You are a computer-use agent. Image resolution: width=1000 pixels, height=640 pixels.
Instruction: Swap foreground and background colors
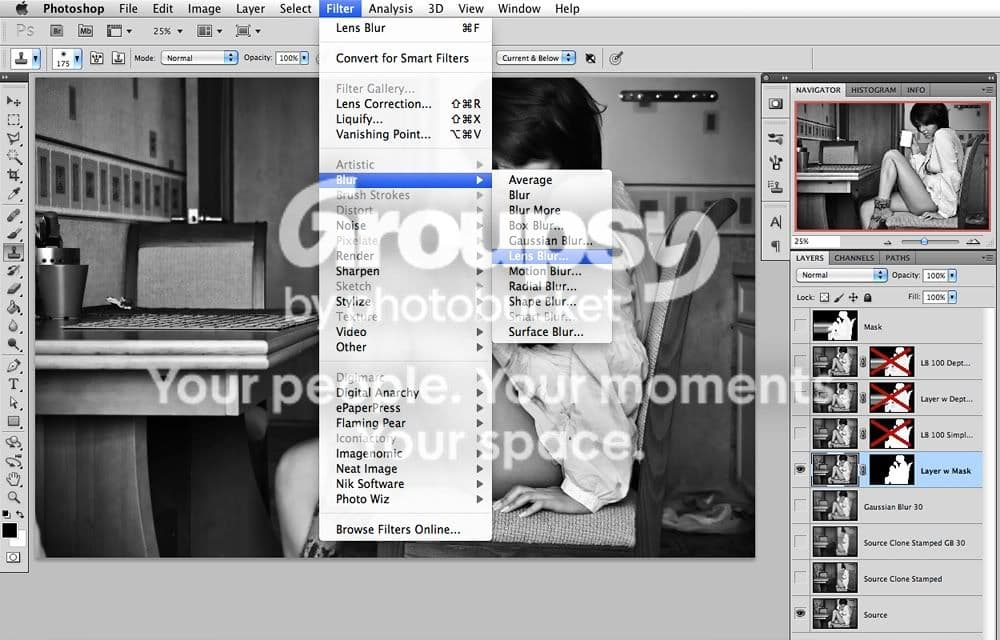coord(20,514)
